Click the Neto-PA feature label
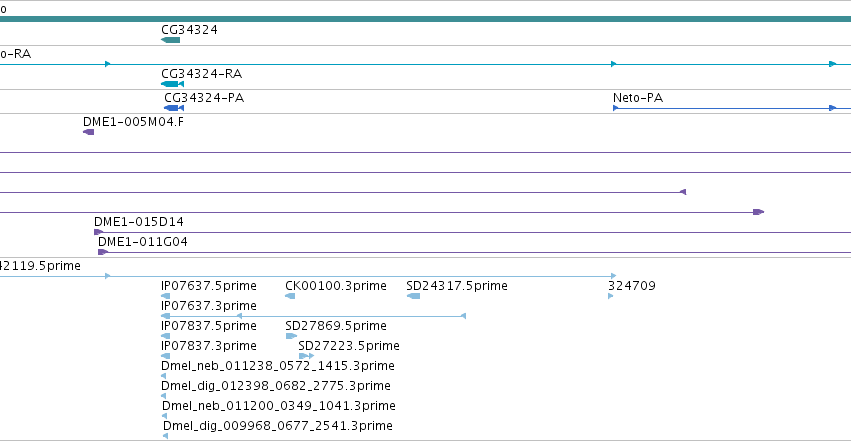This screenshot has height=441, width=851. (638, 98)
